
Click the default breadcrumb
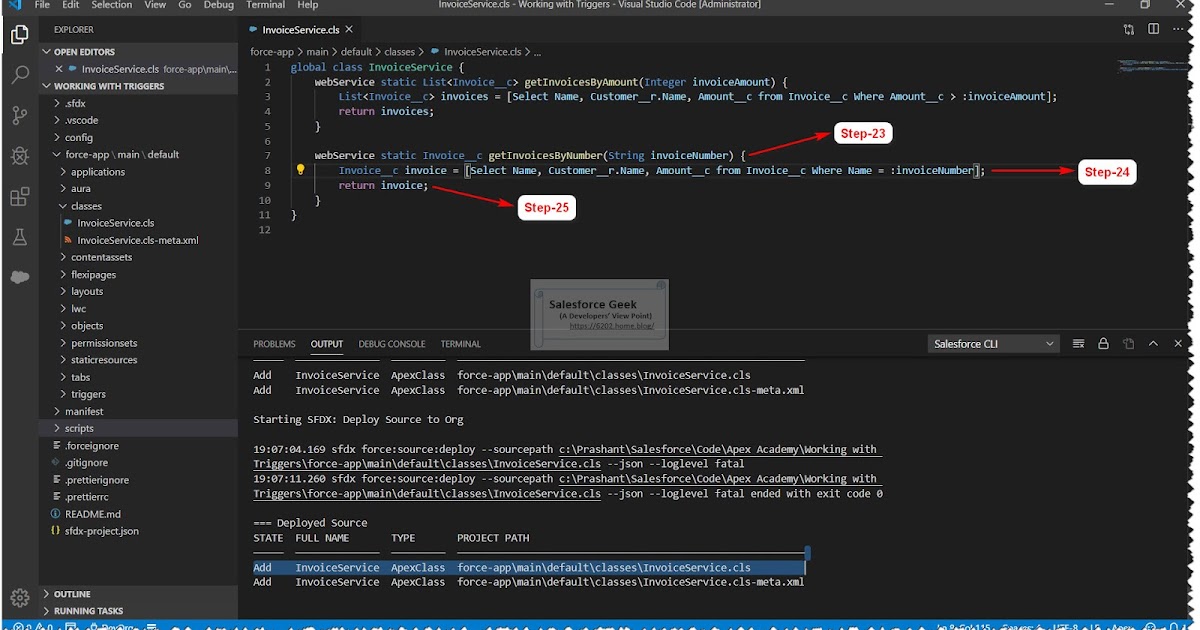(x=356, y=52)
